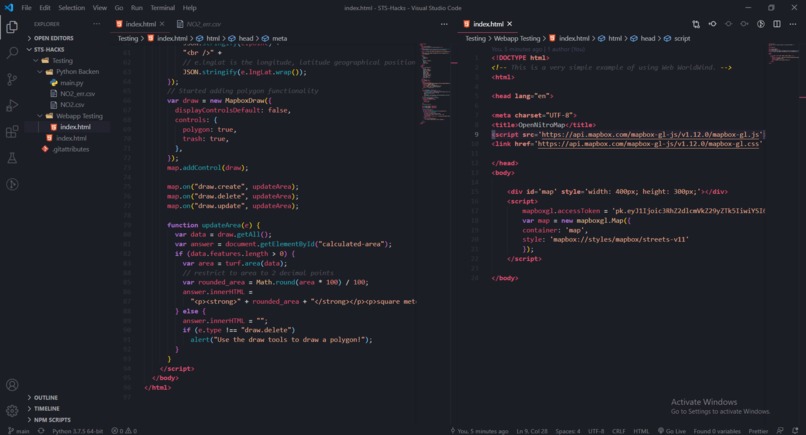
Task: Click the mapbox-gl.css URL in link tag
Action: [x=648, y=144]
